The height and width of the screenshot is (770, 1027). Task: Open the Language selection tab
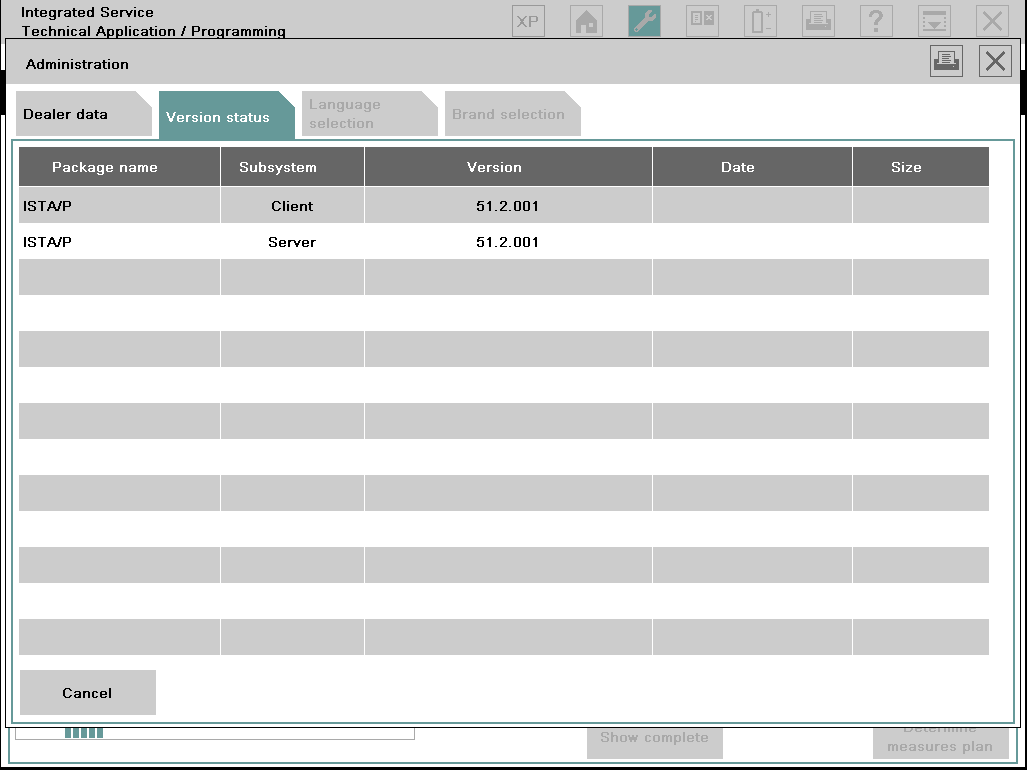[x=369, y=114]
